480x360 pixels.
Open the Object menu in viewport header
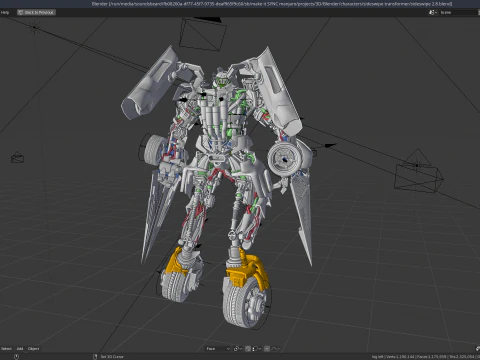point(33,349)
